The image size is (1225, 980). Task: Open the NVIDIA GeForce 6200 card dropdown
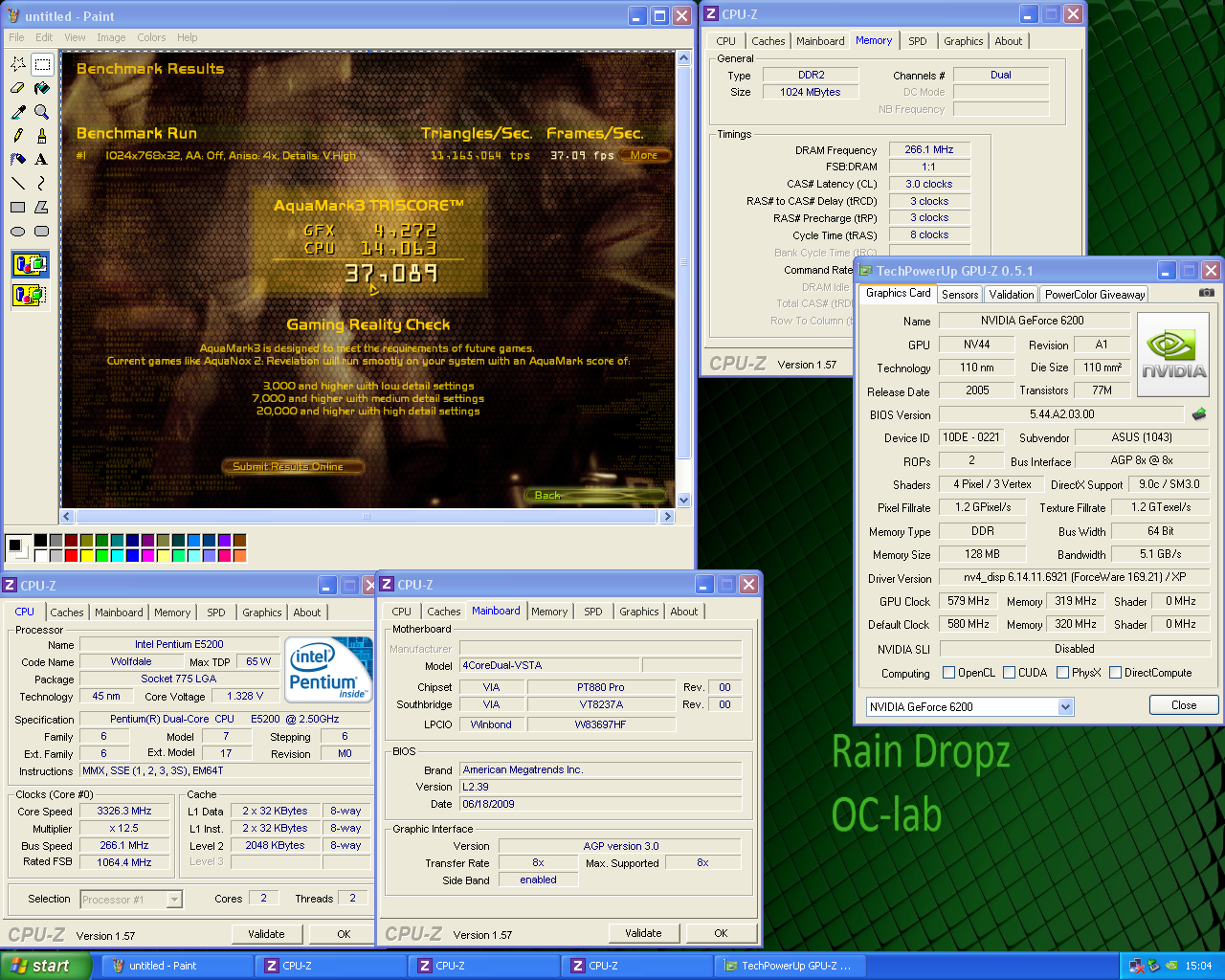[1065, 706]
